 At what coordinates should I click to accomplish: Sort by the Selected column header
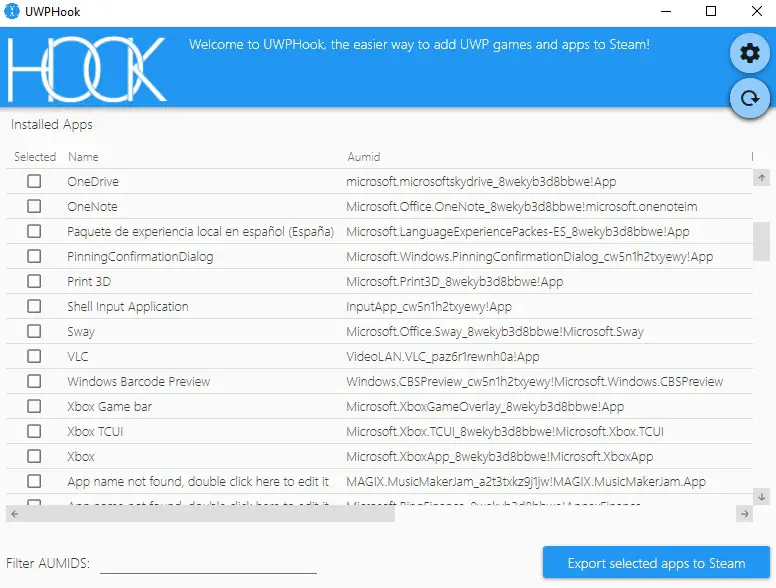point(35,157)
